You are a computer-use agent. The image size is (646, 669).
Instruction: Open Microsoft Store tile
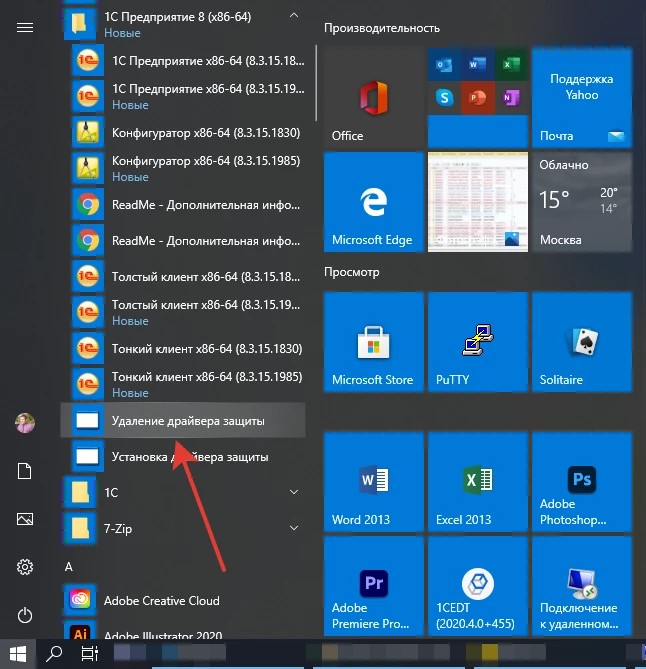coord(373,343)
